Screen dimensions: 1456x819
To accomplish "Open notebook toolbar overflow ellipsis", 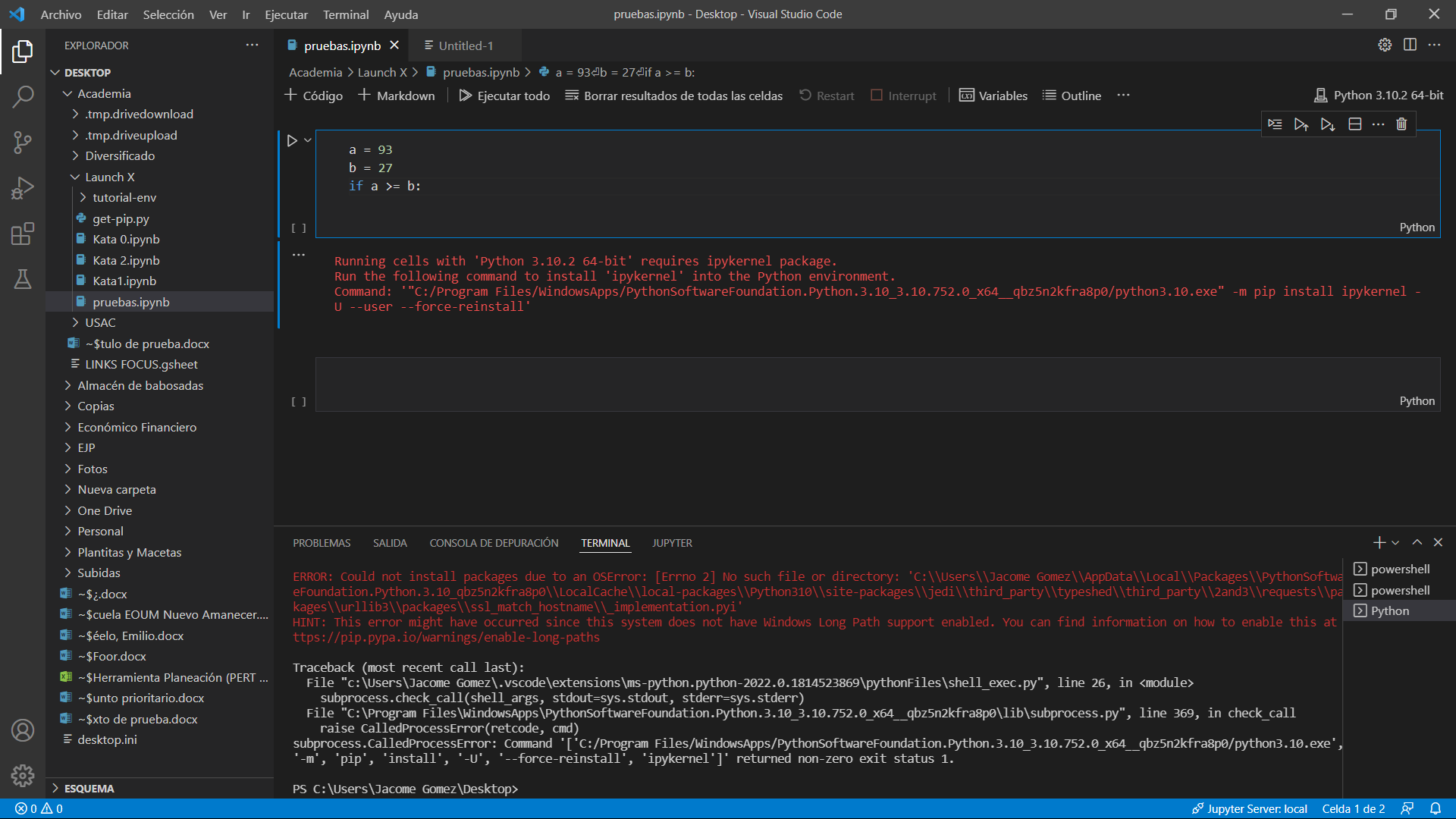I will coord(1123,96).
